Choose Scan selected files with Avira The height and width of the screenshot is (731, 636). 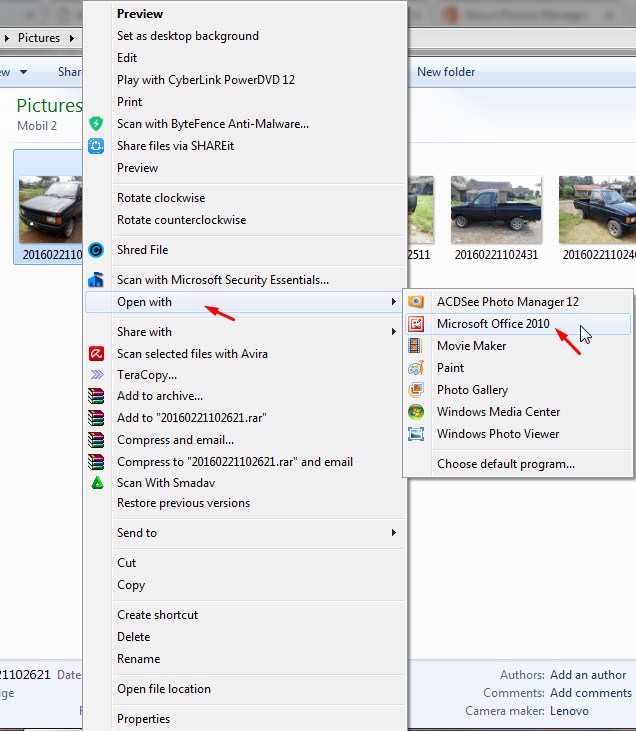(192, 354)
